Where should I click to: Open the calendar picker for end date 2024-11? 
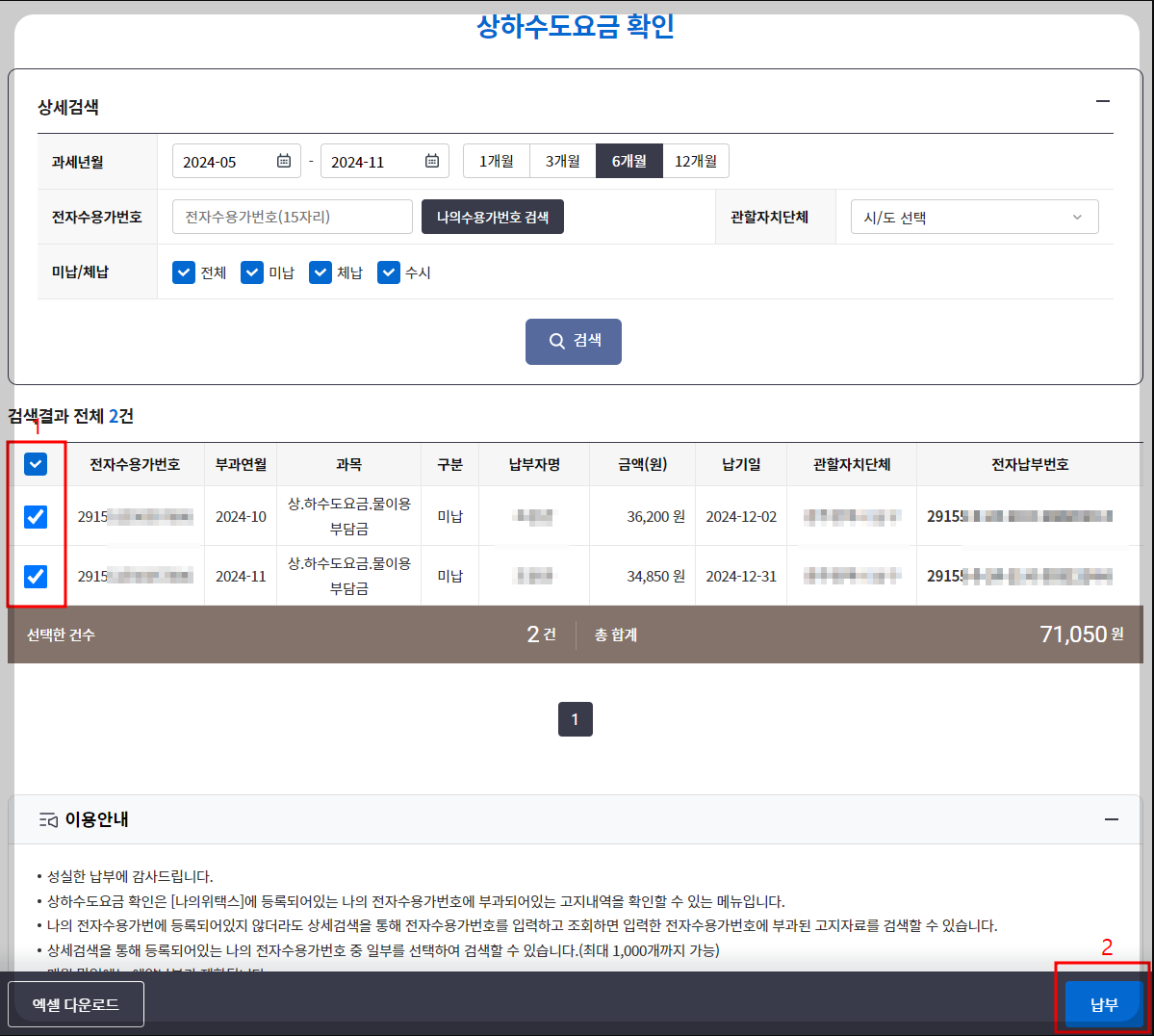point(433,161)
